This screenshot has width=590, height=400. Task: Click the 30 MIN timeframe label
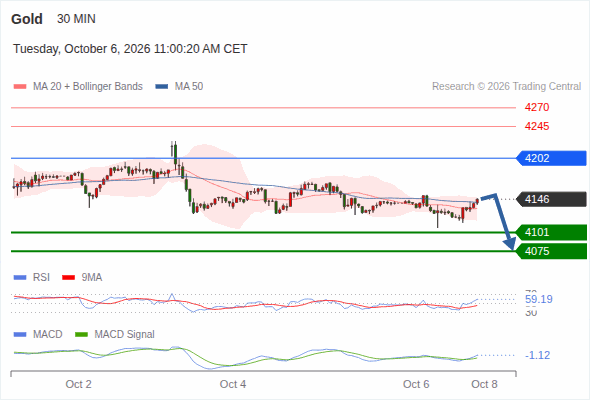[x=76, y=19]
